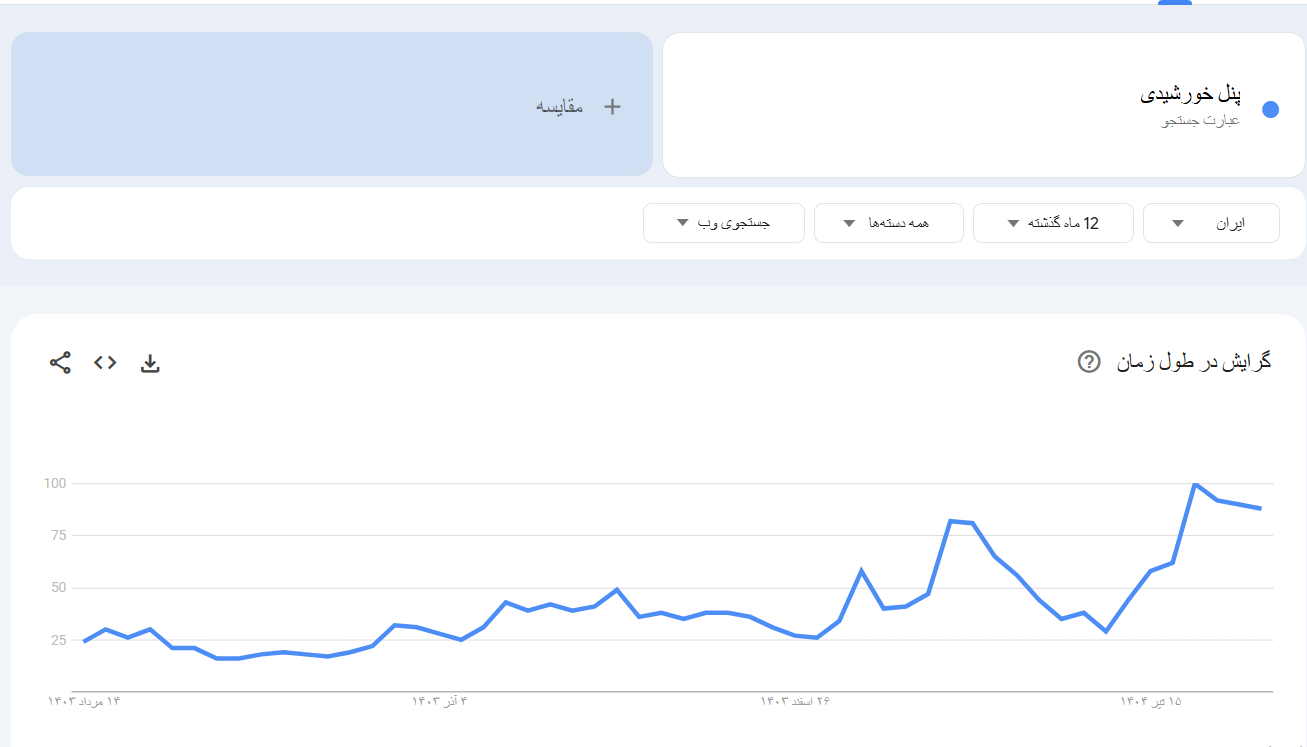This screenshot has width=1307, height=747.
Task: Click the blue dot beside پنل خورشیدی
Action: pos(1271,110)
